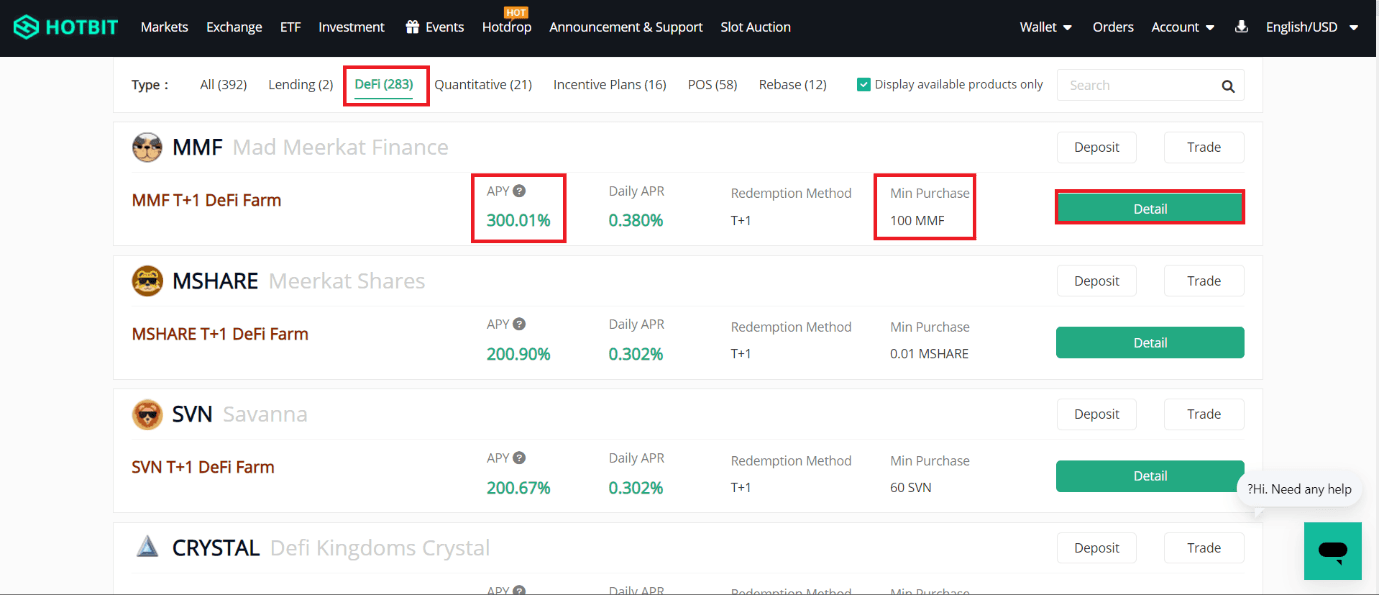Viewport: 1379px width, 595px height.
Task: Expand the Account dropdown
Action: click(1183, 27)
